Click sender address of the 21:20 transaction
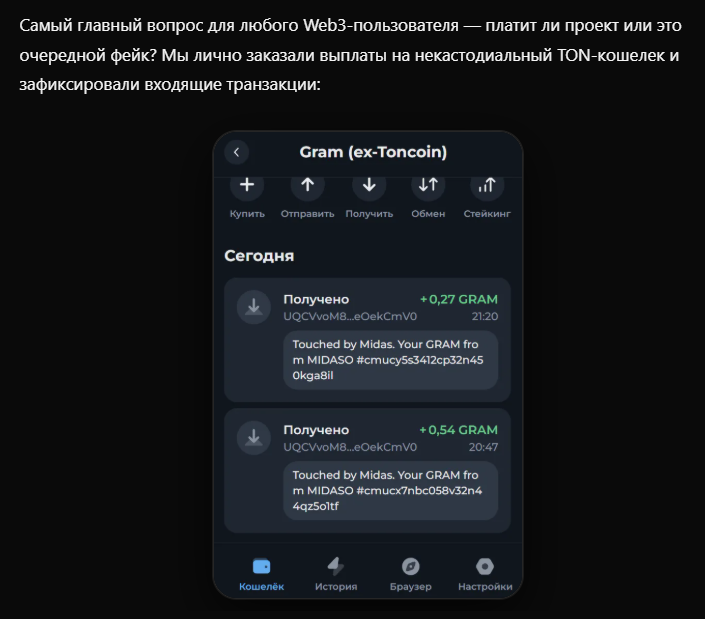705x619 pixels. pyautogui.click(x=350, y=316)
